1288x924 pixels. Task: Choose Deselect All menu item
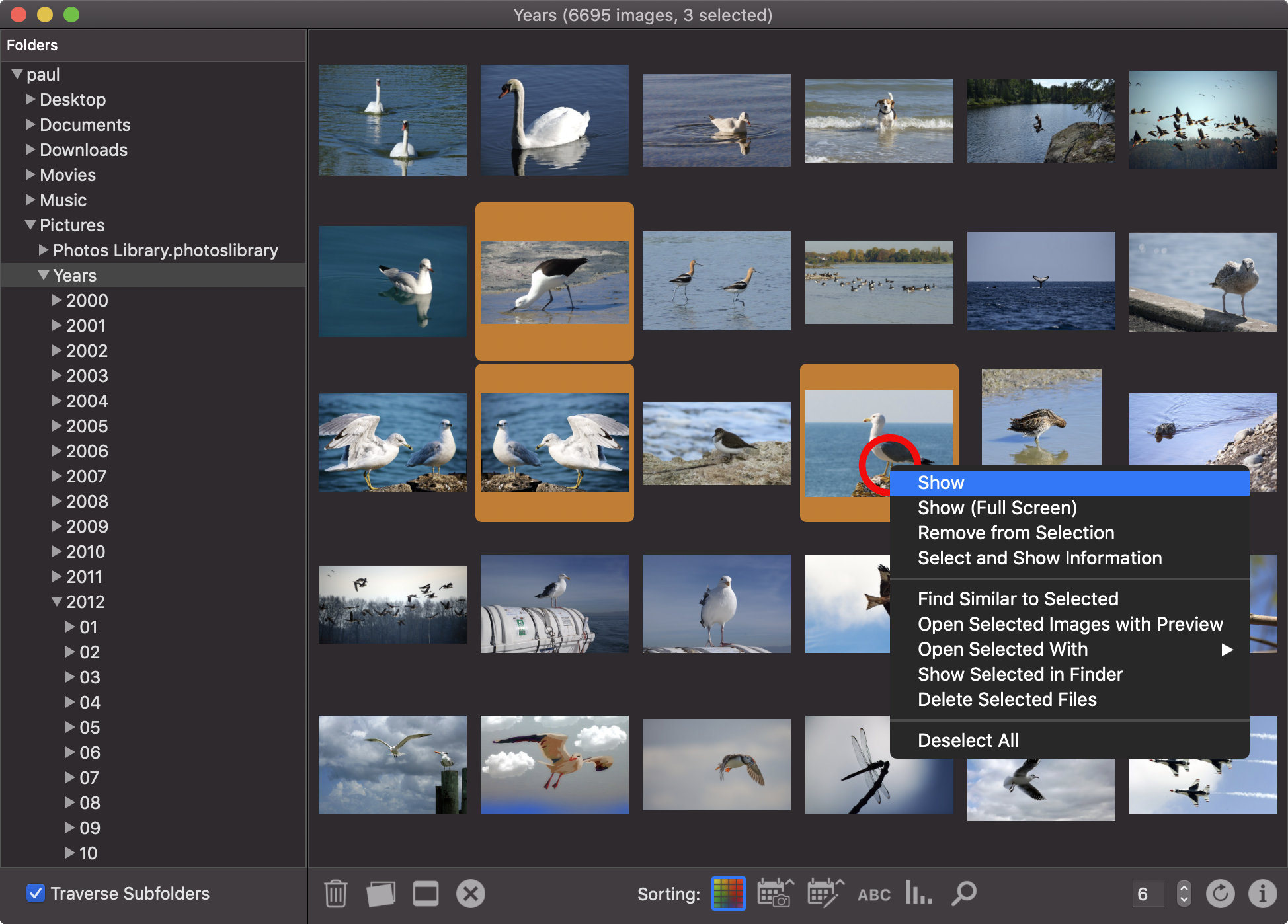click(1069, 740)
